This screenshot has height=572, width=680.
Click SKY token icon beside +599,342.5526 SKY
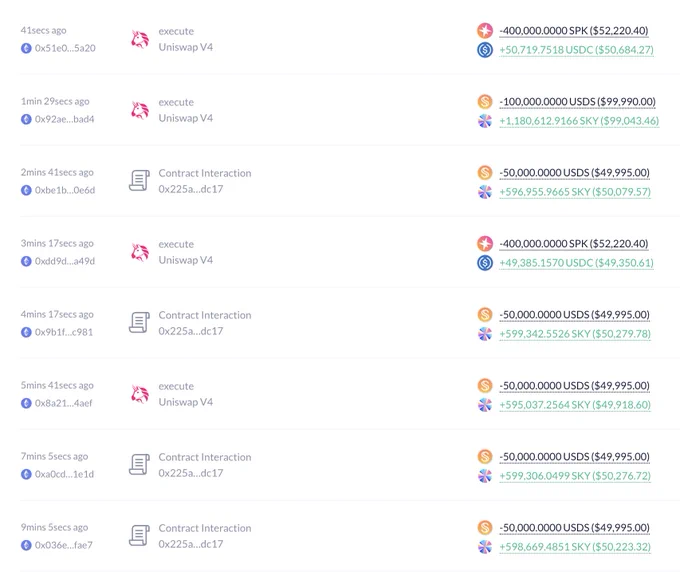485,334
